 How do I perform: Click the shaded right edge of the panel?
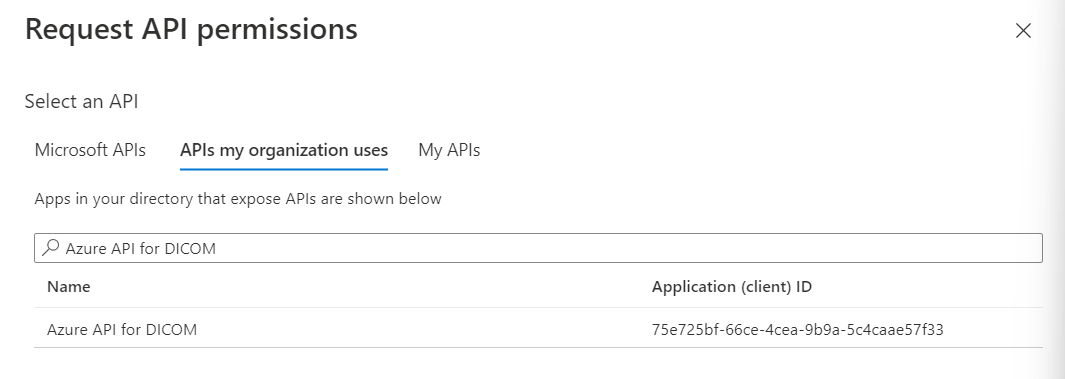(x=1054, y=190)
